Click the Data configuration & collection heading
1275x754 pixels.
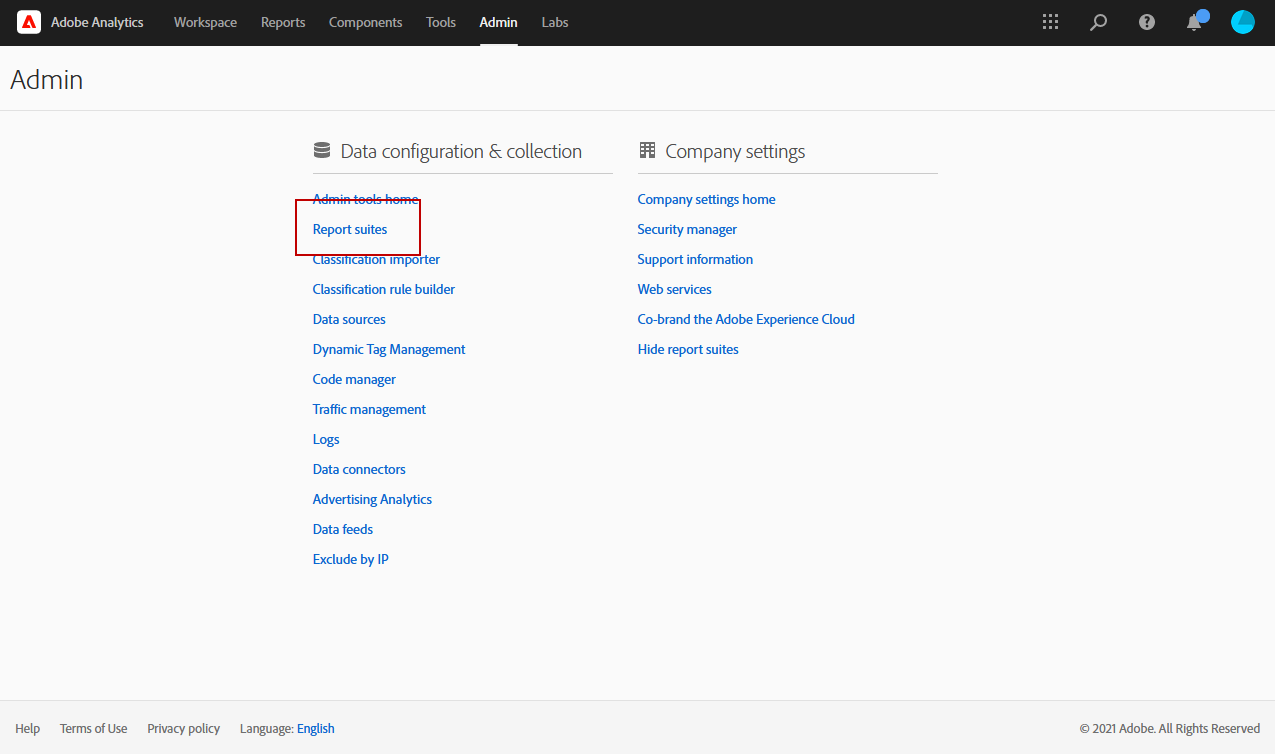point(461,151)
